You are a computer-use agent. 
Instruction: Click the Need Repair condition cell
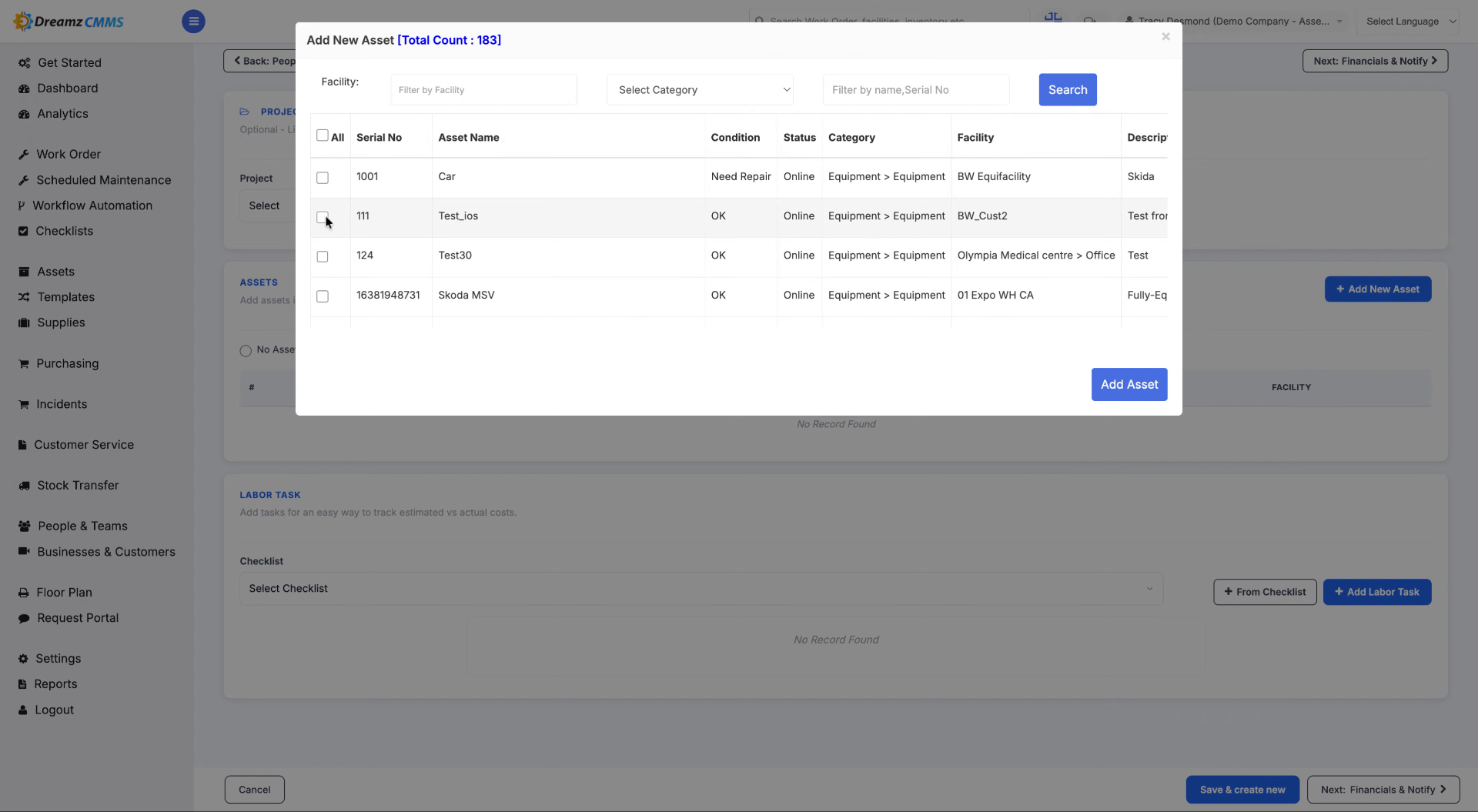pos(741,177)
